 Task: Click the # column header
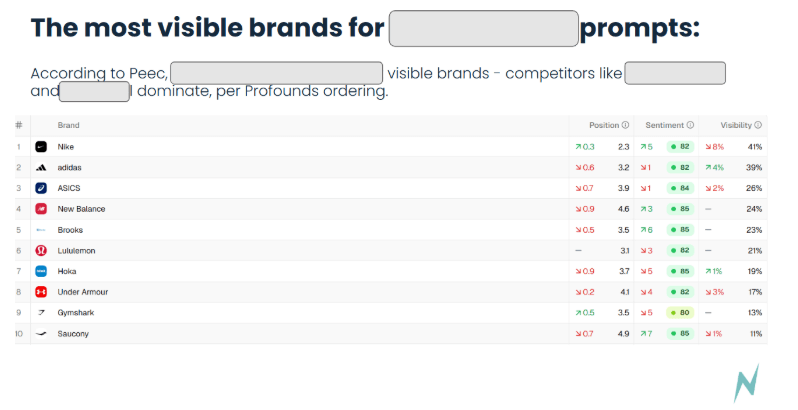(18, 125)
